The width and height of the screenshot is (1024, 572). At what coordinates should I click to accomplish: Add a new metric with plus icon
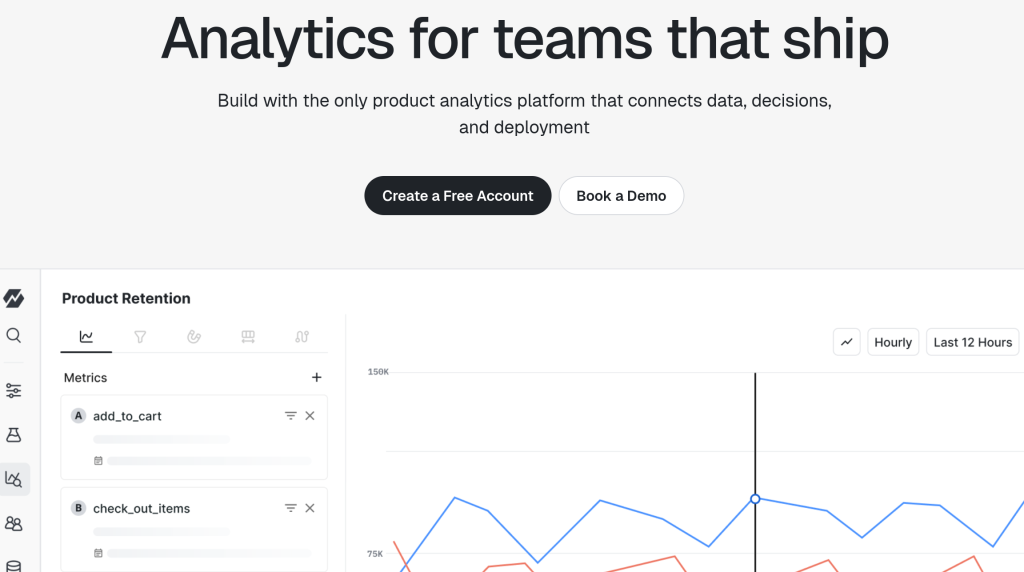(x=317, y=377)
